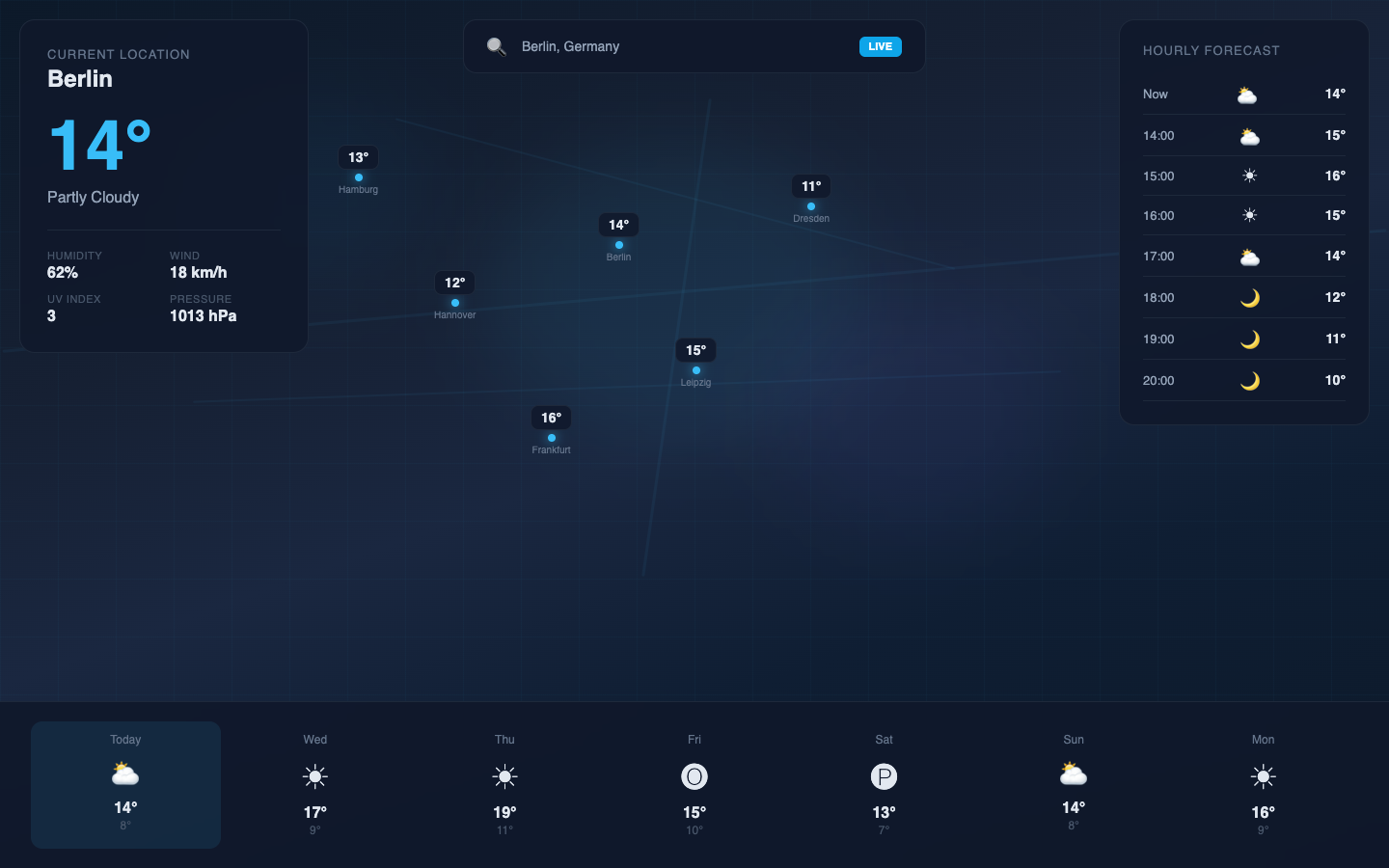Click the 20:00 hourly forecast row
Viewport: 1389px width, 868px height.
(1243, 381)
